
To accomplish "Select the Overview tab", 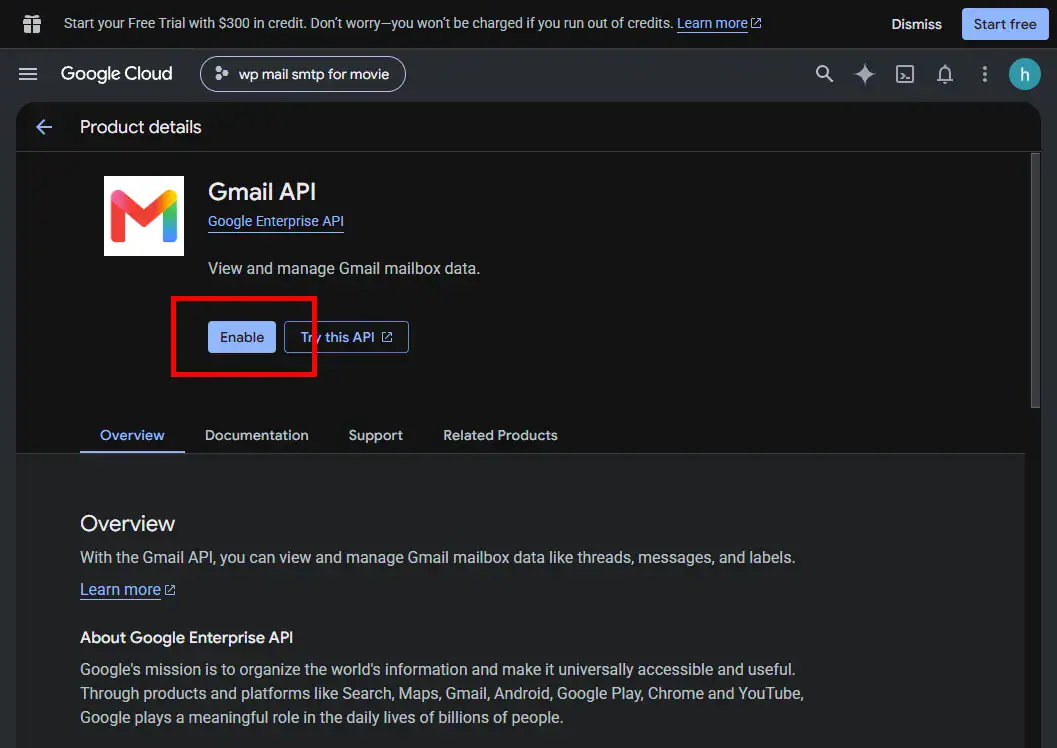I will click(x=132, y=435).
